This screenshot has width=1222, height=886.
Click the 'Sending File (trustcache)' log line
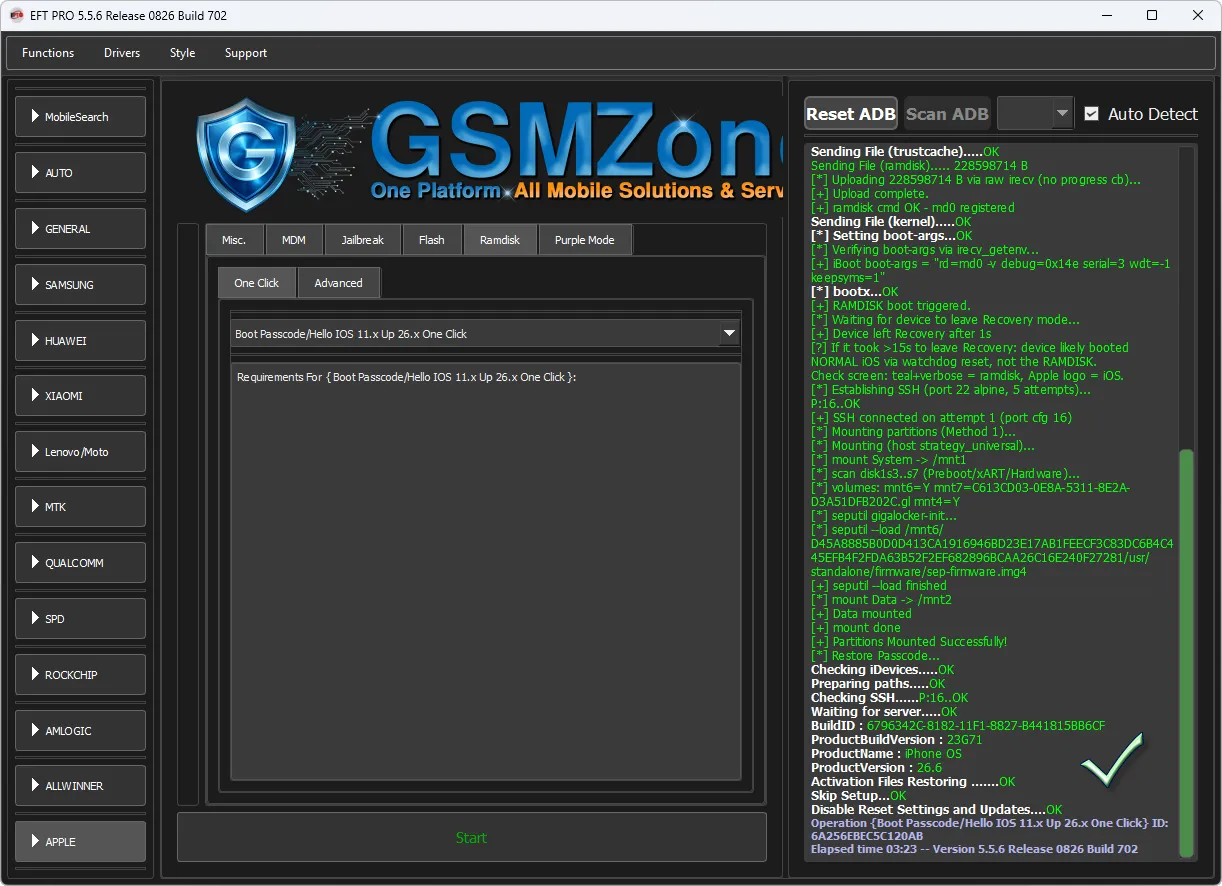coord(905,152)
